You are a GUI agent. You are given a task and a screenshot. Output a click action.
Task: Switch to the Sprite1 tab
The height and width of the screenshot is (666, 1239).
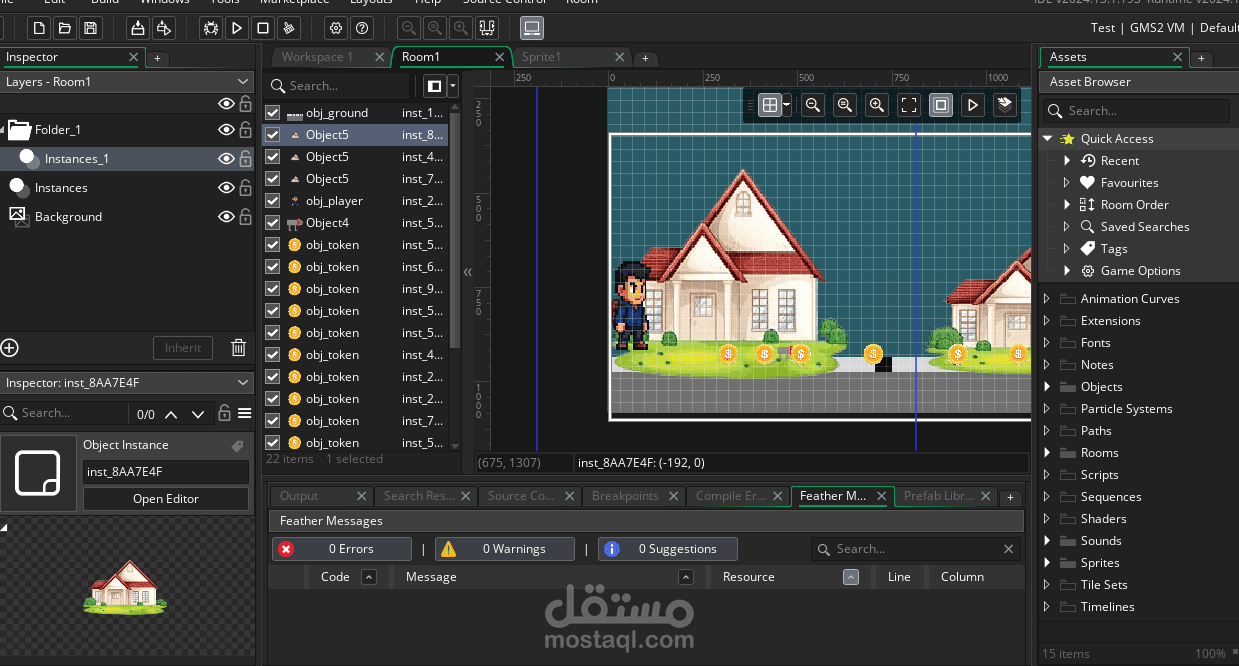click(541, 57)
